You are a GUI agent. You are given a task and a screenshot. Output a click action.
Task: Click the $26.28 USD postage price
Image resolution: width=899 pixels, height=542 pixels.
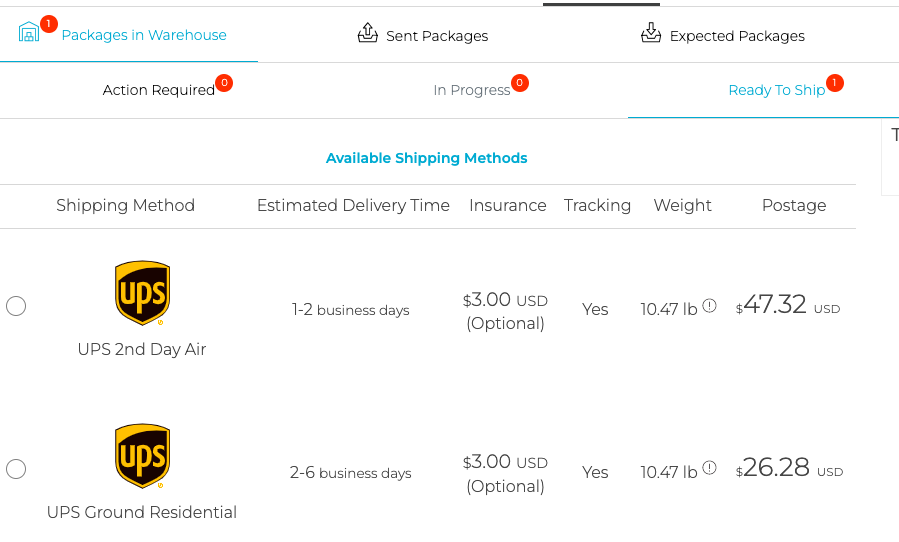(789, 468)
